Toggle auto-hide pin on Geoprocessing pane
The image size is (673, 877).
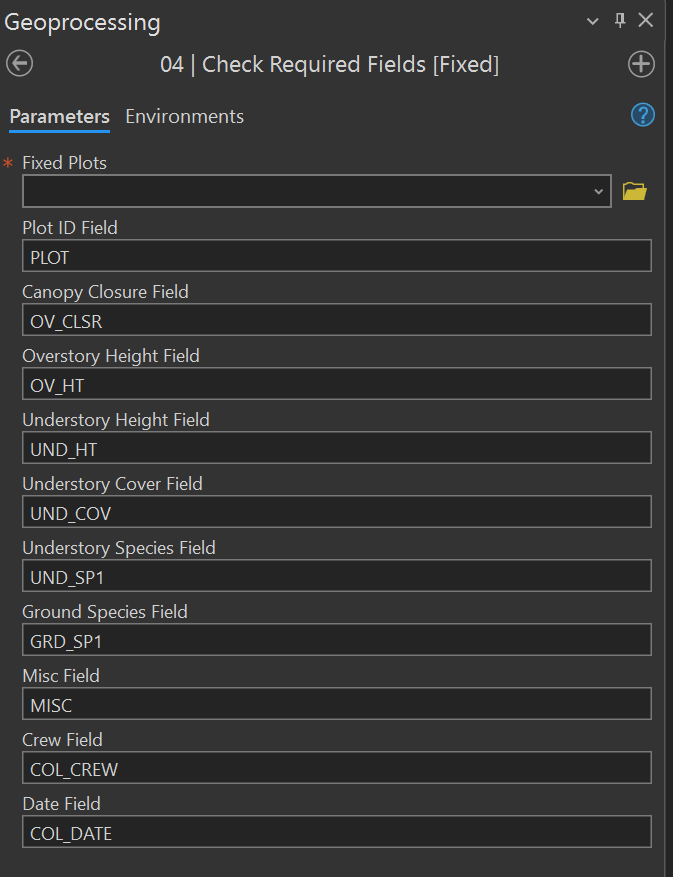[620, 21]
